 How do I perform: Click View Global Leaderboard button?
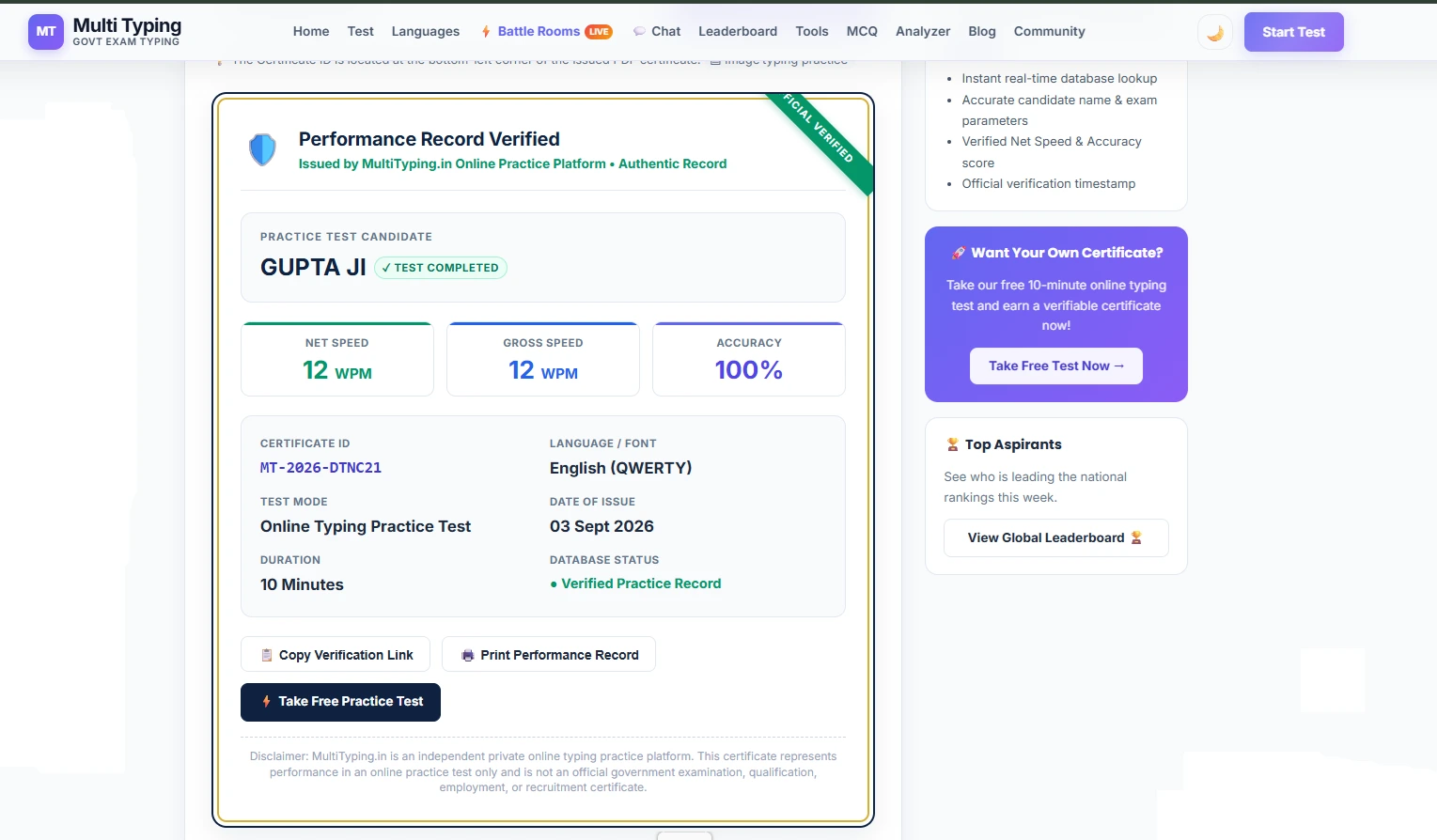click(x=1056, y=537)
